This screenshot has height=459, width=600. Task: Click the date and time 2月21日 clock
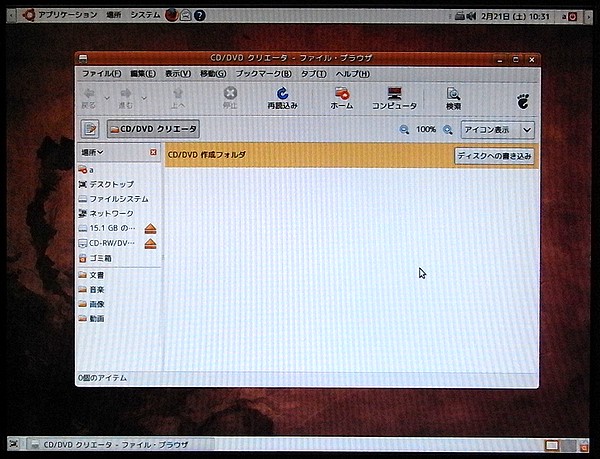coord(515,16)
